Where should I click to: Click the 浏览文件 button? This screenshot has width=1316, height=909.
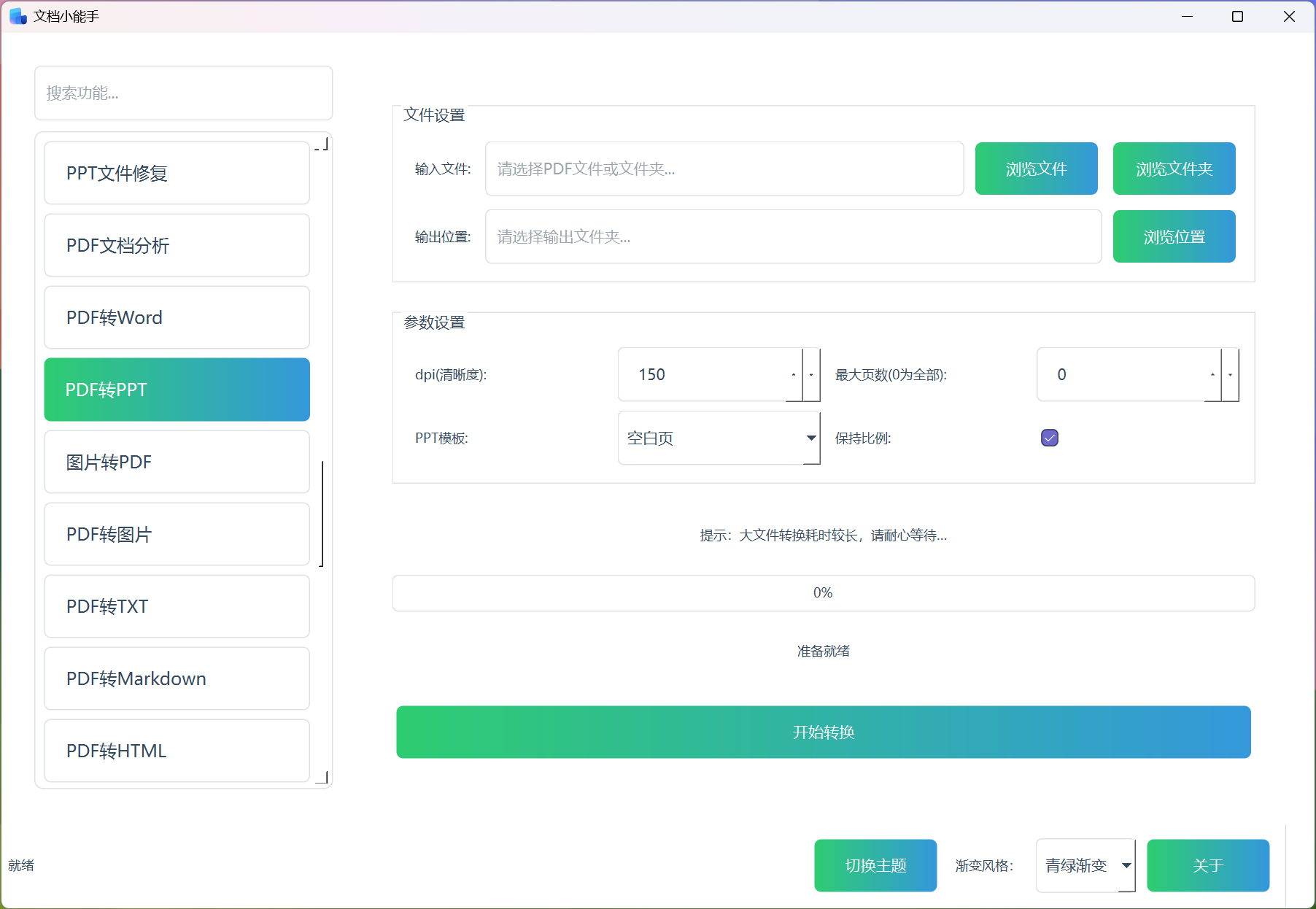[x=1036, y=169]
